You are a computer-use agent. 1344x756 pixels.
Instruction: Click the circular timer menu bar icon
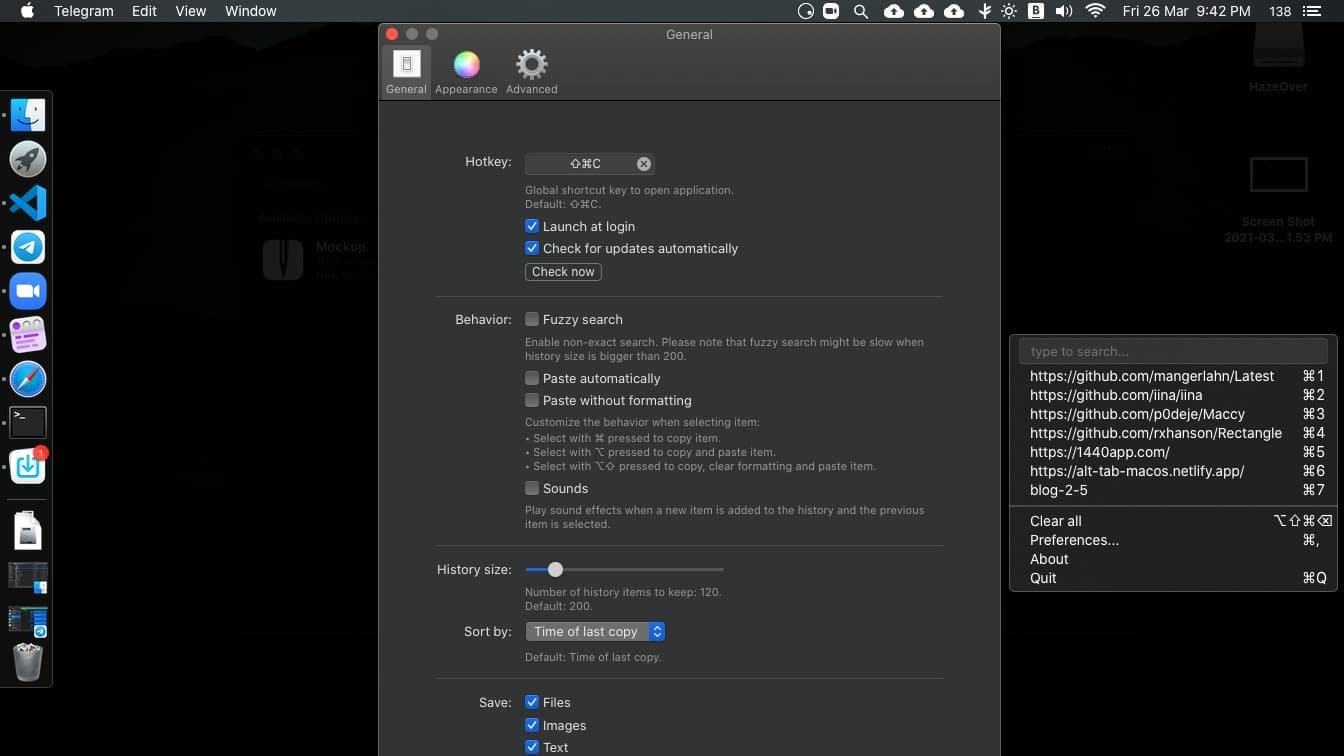[x=806, y=11]
